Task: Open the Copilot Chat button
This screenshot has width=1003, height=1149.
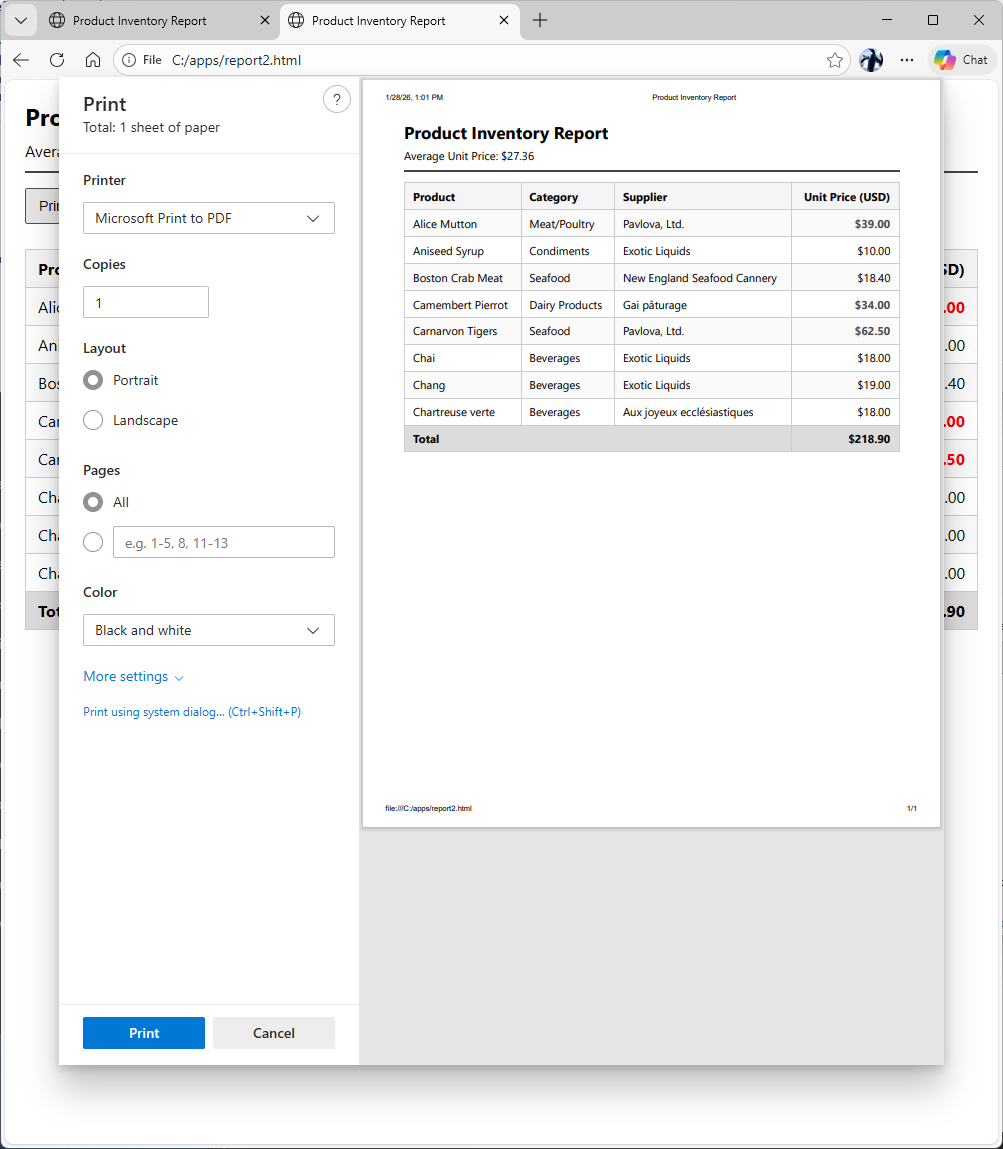Action: click(961, 60)
